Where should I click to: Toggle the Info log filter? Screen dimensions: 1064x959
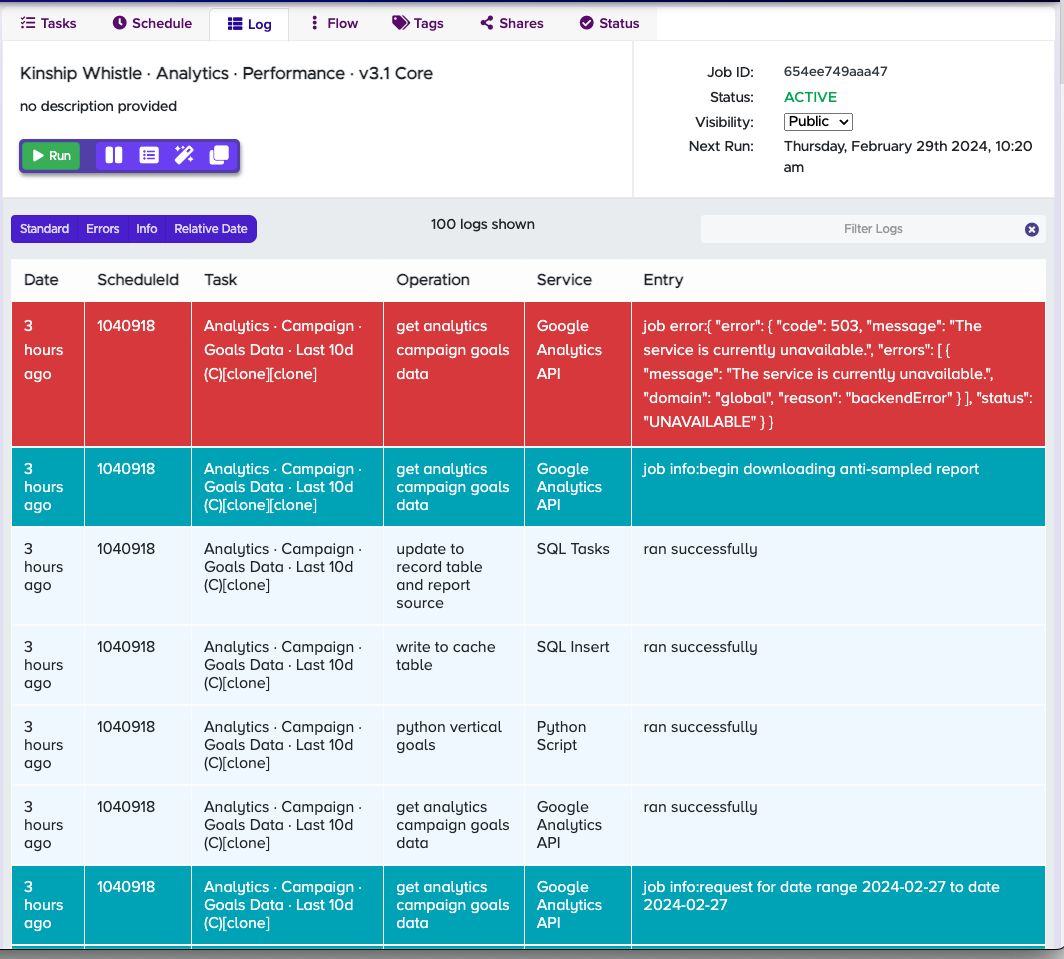[x=147, y=229]
